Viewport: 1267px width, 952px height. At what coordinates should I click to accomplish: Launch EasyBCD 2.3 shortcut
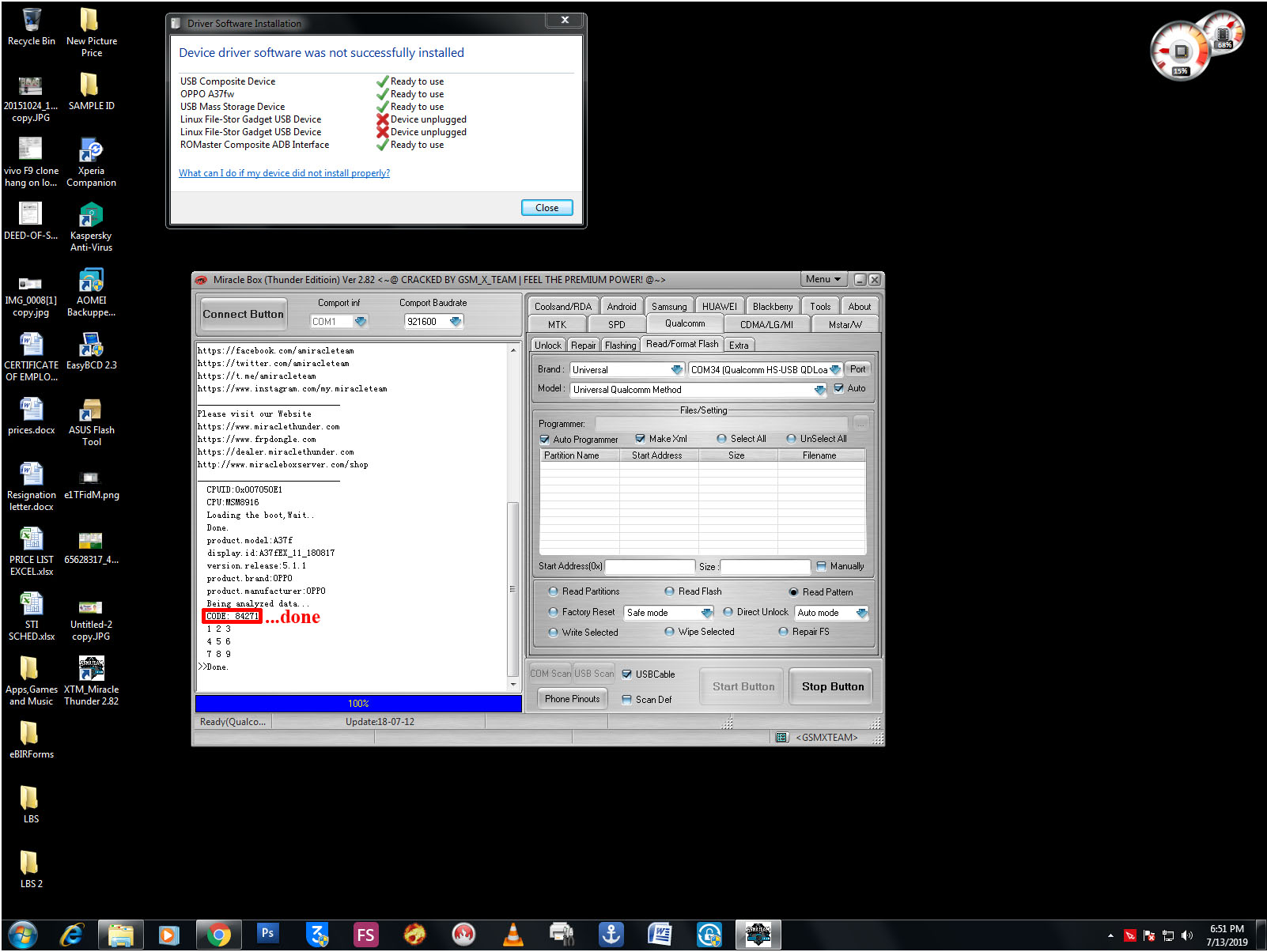(x=92, y=351)
